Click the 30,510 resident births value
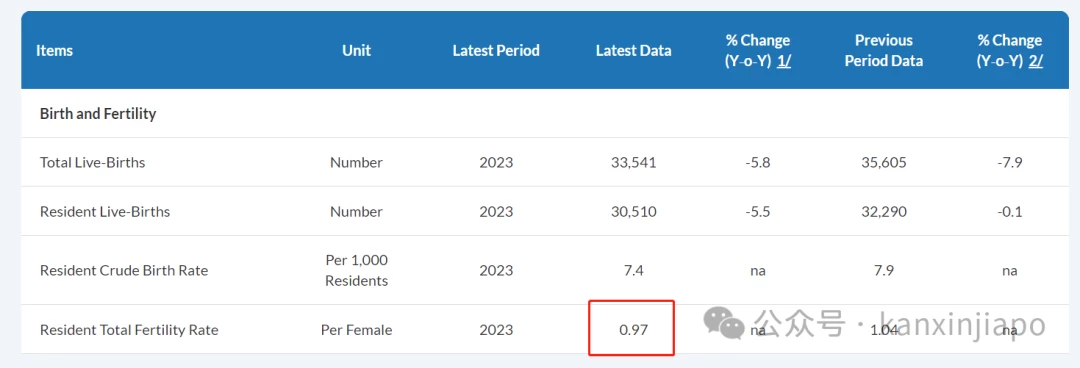The image size is (1080, 368). coord(634,212)
